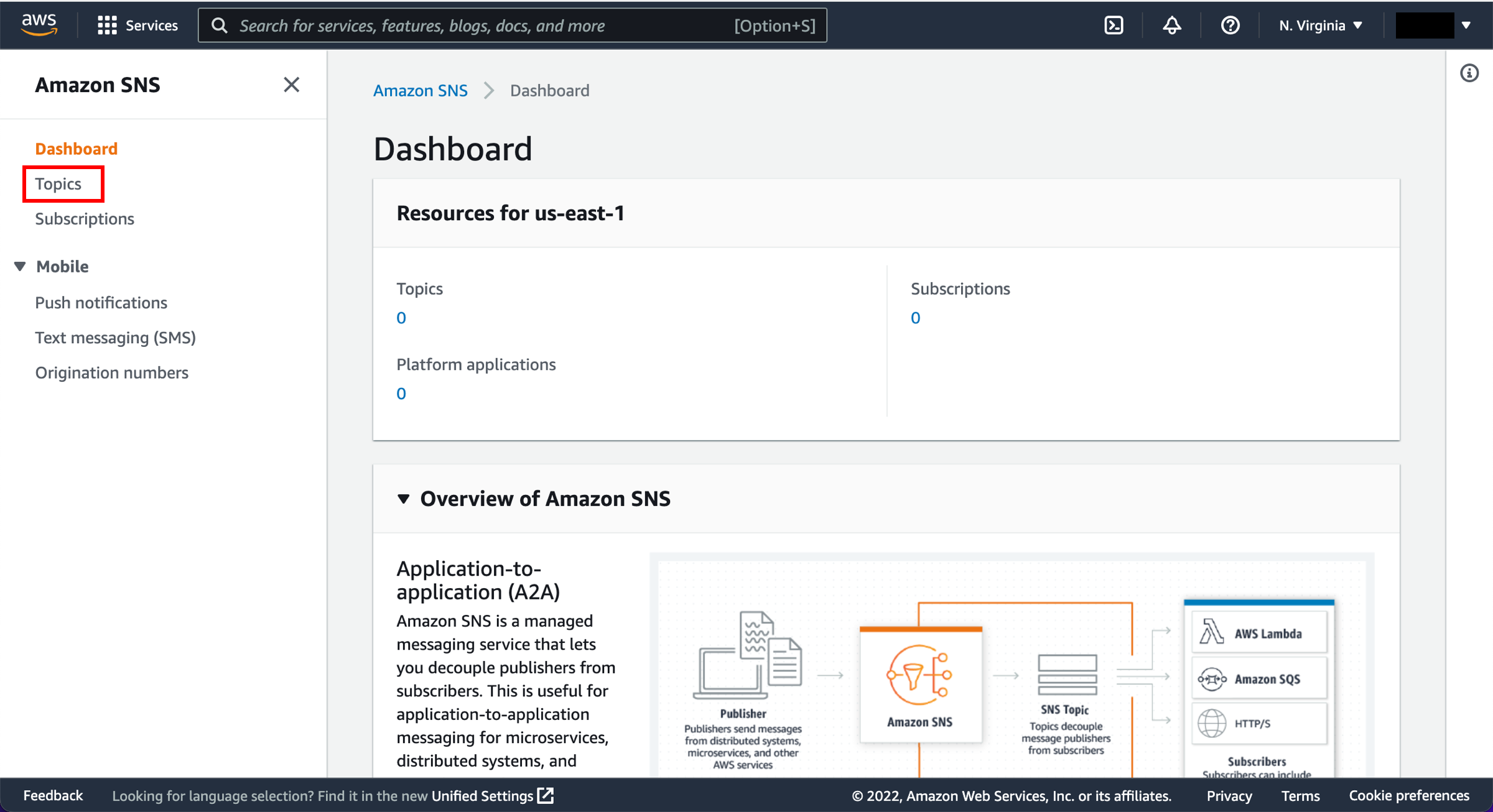Click the Dashboard link in breadcrumb
Image resolution: width=1493 pixels, height=812 pixels.
point(550,90)
